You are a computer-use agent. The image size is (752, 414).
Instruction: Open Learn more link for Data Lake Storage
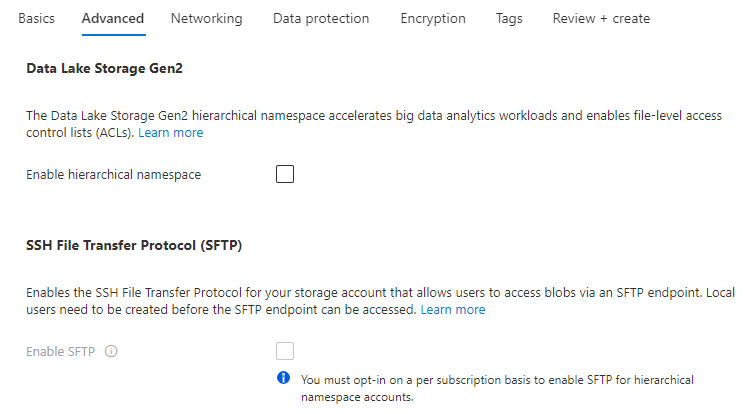tap(170, 132)
